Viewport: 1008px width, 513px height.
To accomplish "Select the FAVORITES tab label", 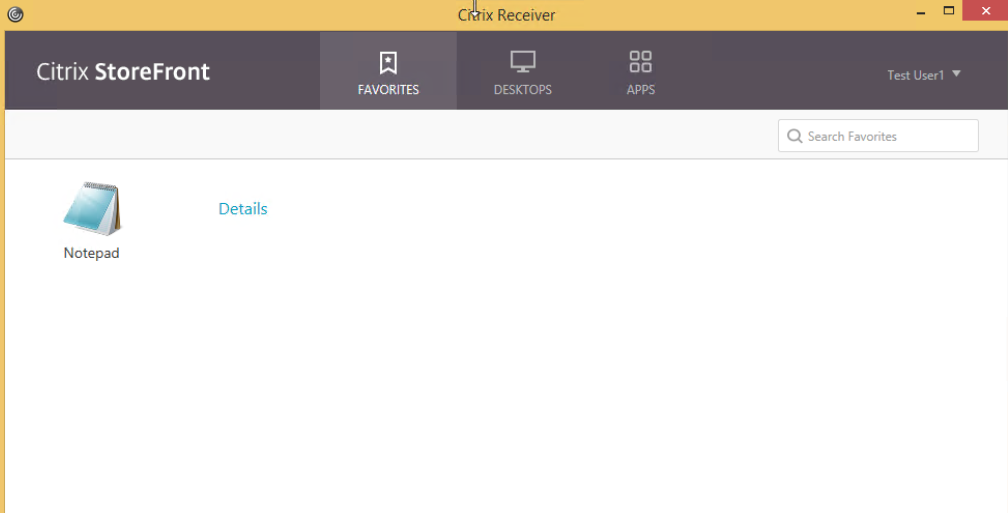I will (388, 90).
